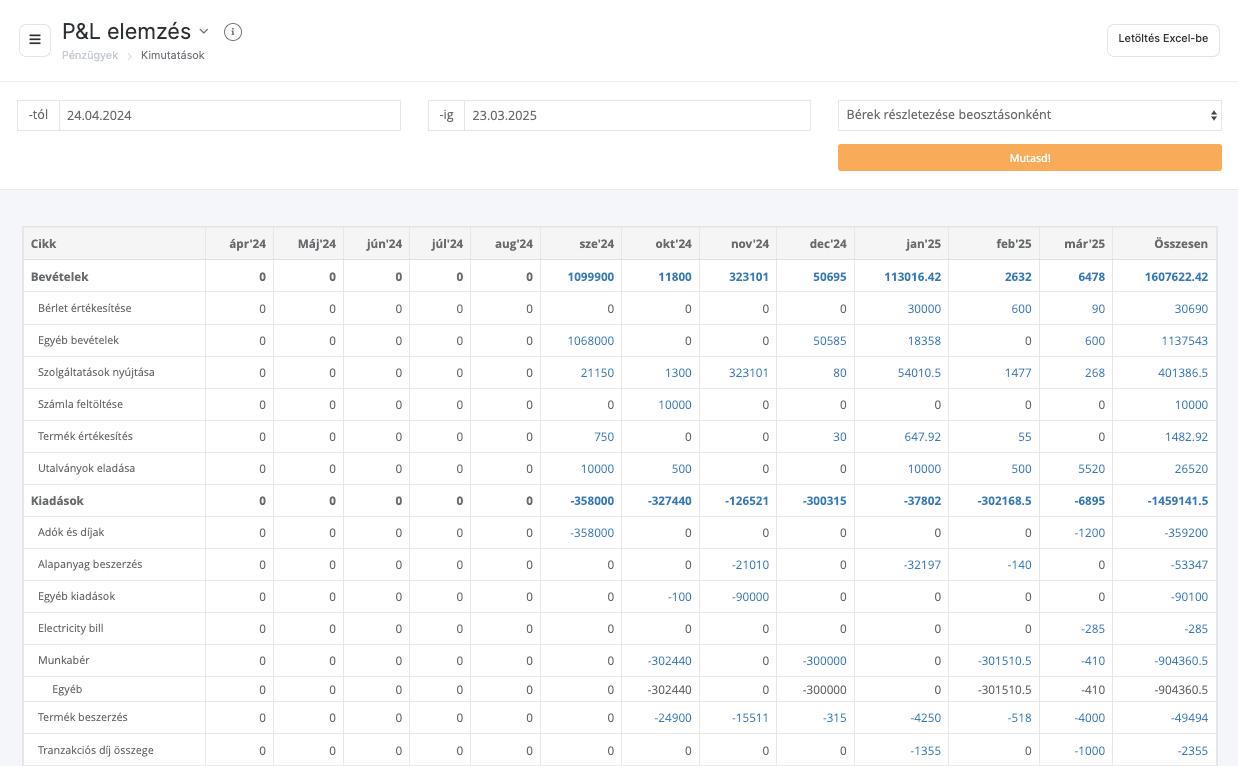Click Egyéb bevételek sze'24 value 1068000
This screenshot has width=1238, height=766.
pyautogui.click(x=590, y=341)
